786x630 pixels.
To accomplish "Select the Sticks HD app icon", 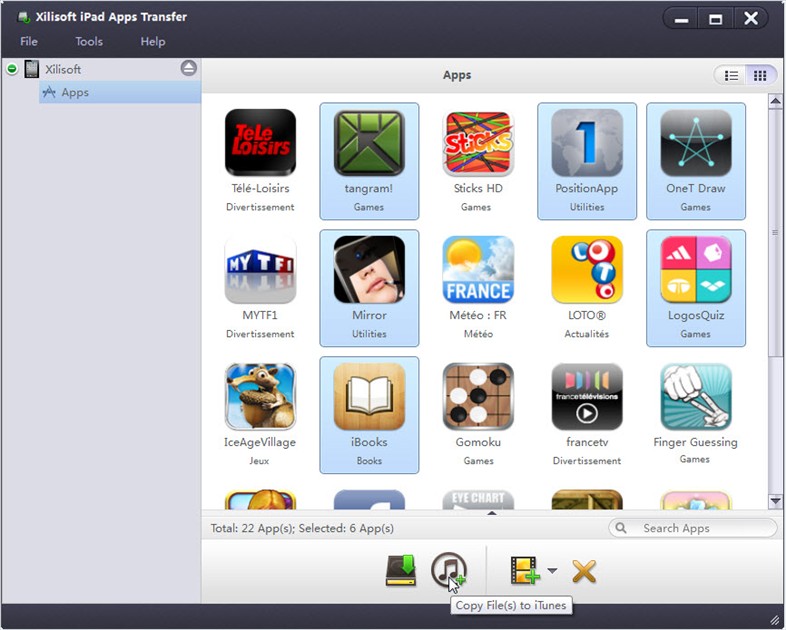I will [x=478, y=142].
